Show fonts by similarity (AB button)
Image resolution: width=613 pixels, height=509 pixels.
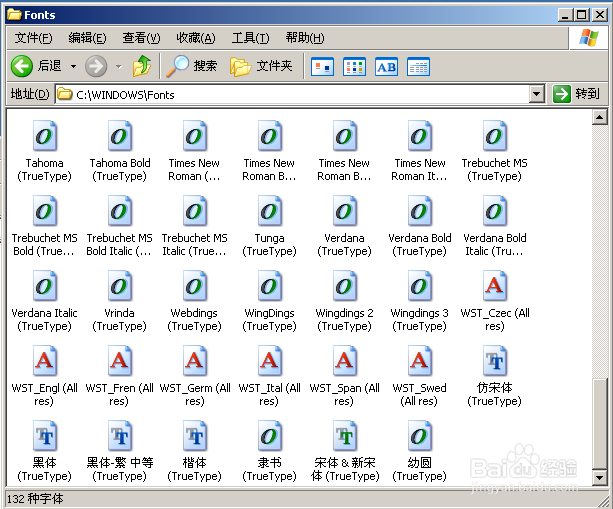pos(386,67)
